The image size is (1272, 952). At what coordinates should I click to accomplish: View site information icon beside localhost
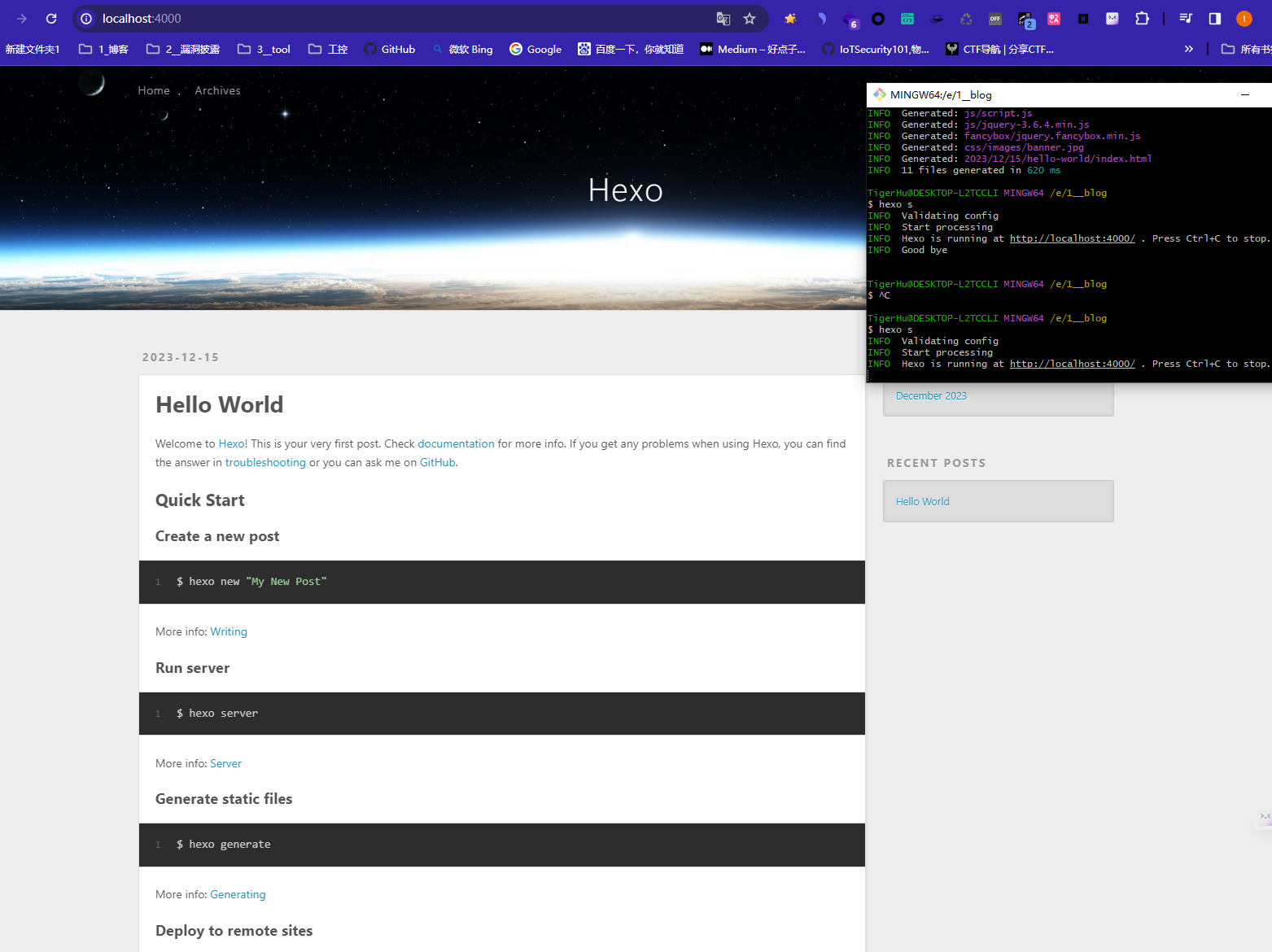click(x=86, y=19)
